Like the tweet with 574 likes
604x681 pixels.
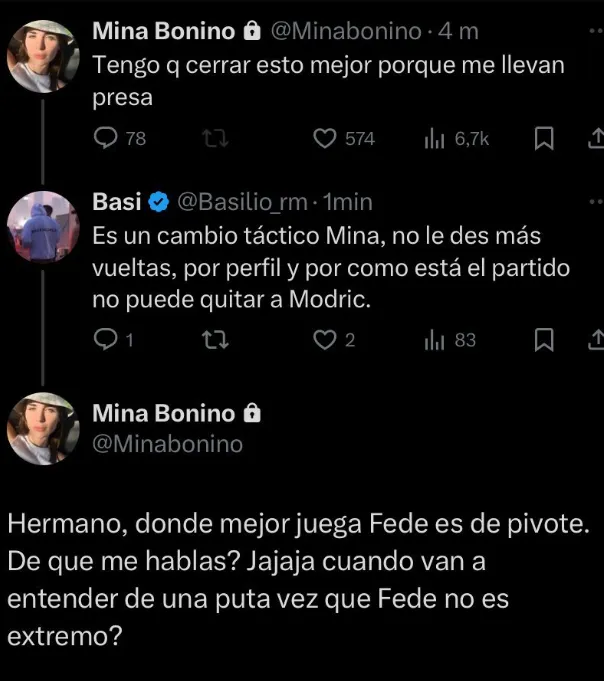[325, 140]
